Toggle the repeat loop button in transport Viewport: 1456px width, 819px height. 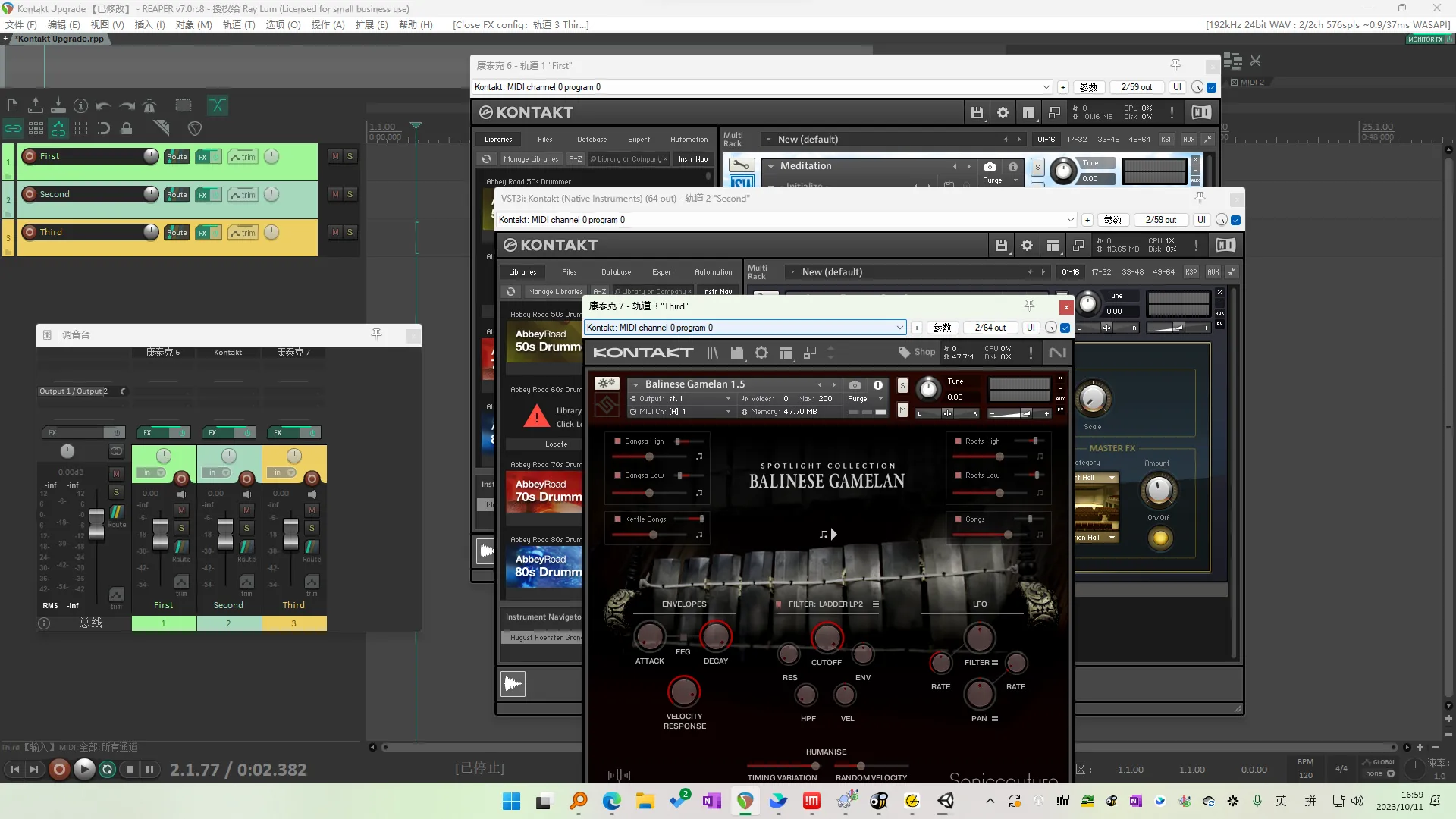[108, 770]
